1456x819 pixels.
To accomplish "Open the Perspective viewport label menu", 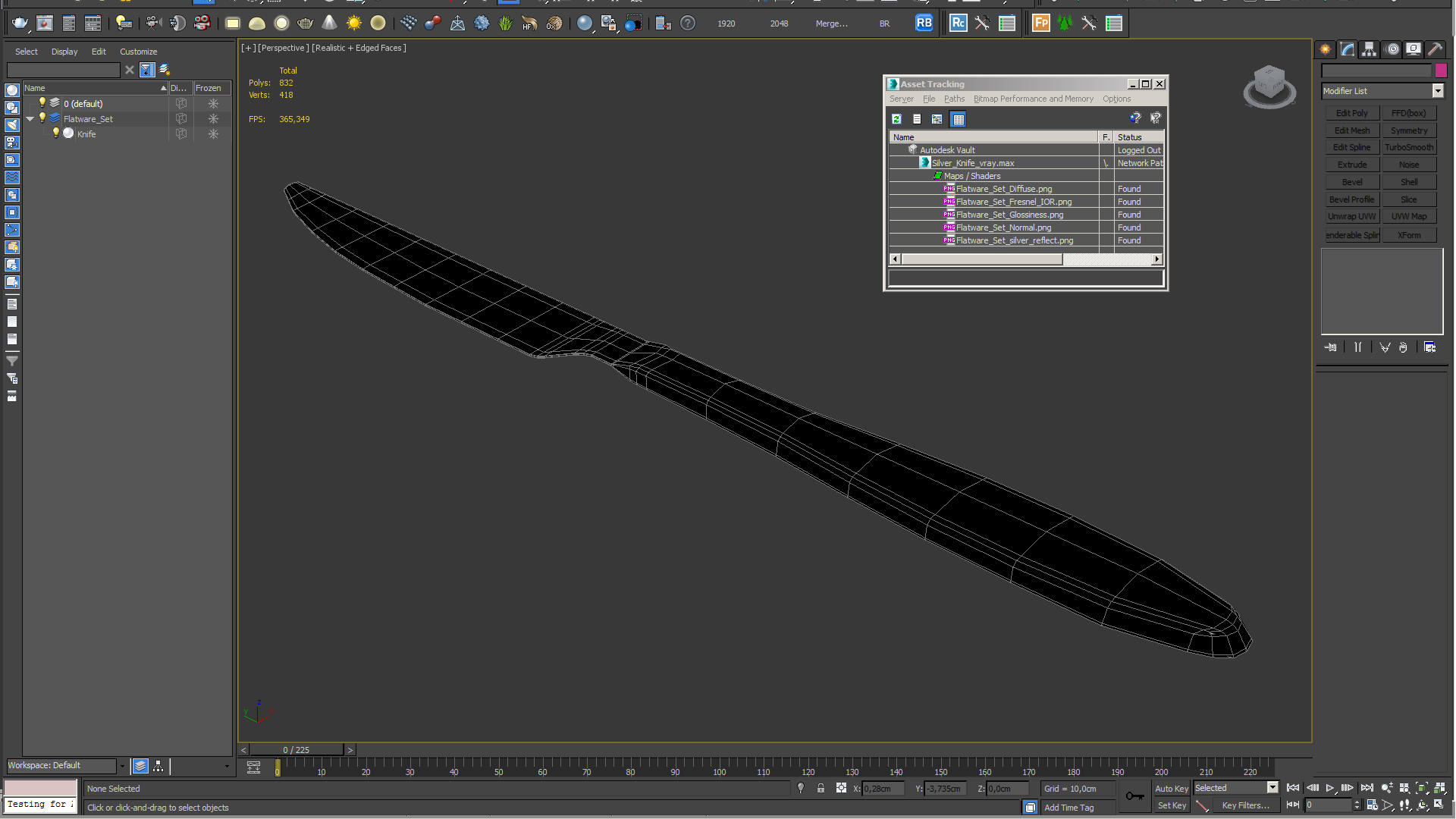I will [x=283, y=48].
